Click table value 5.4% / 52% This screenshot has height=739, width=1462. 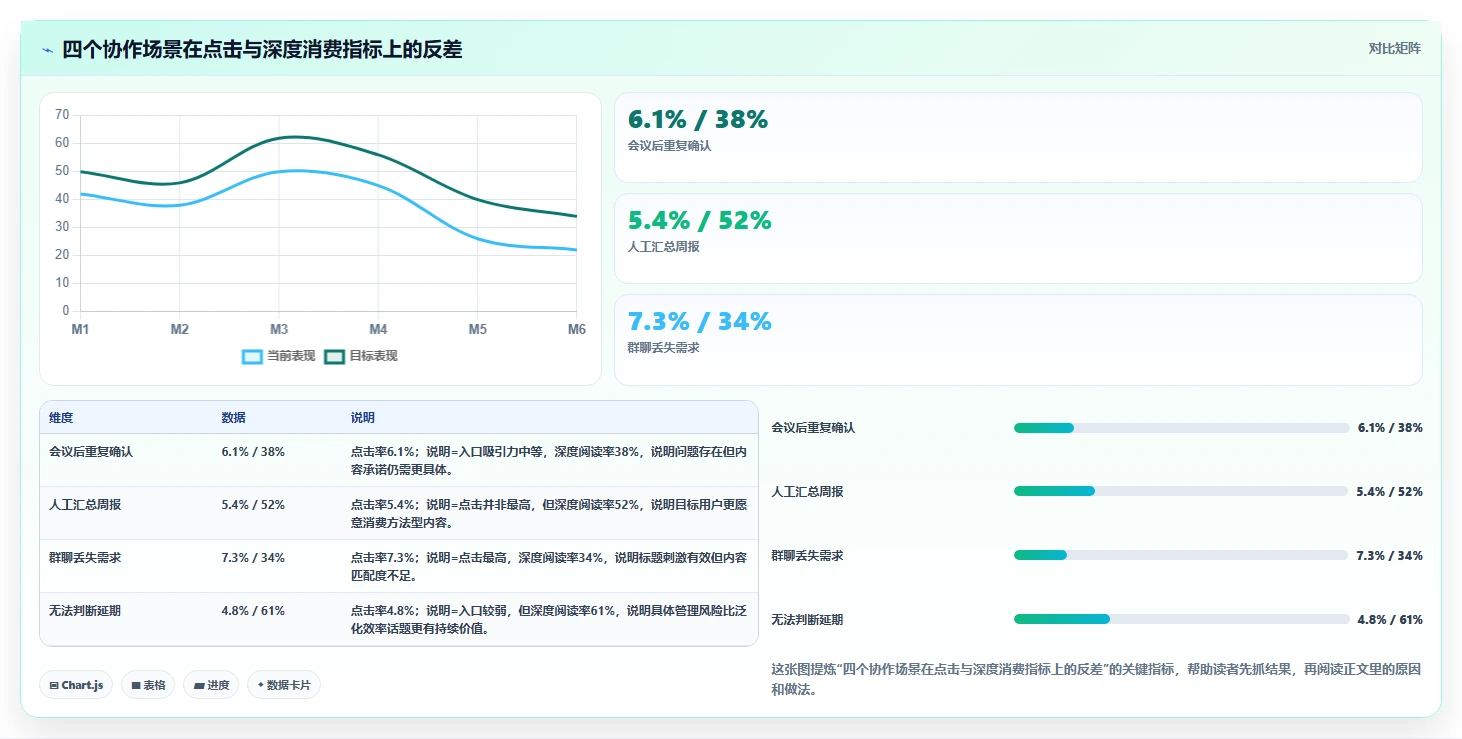pyautogui.click(x=253, y=505)
